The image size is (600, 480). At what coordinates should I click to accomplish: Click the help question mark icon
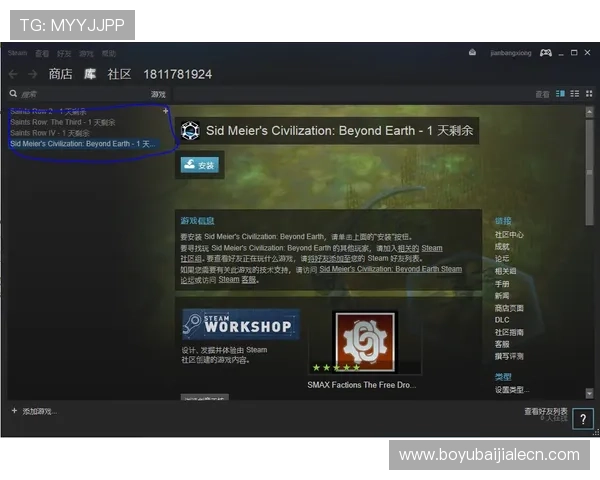coord(583,420)
